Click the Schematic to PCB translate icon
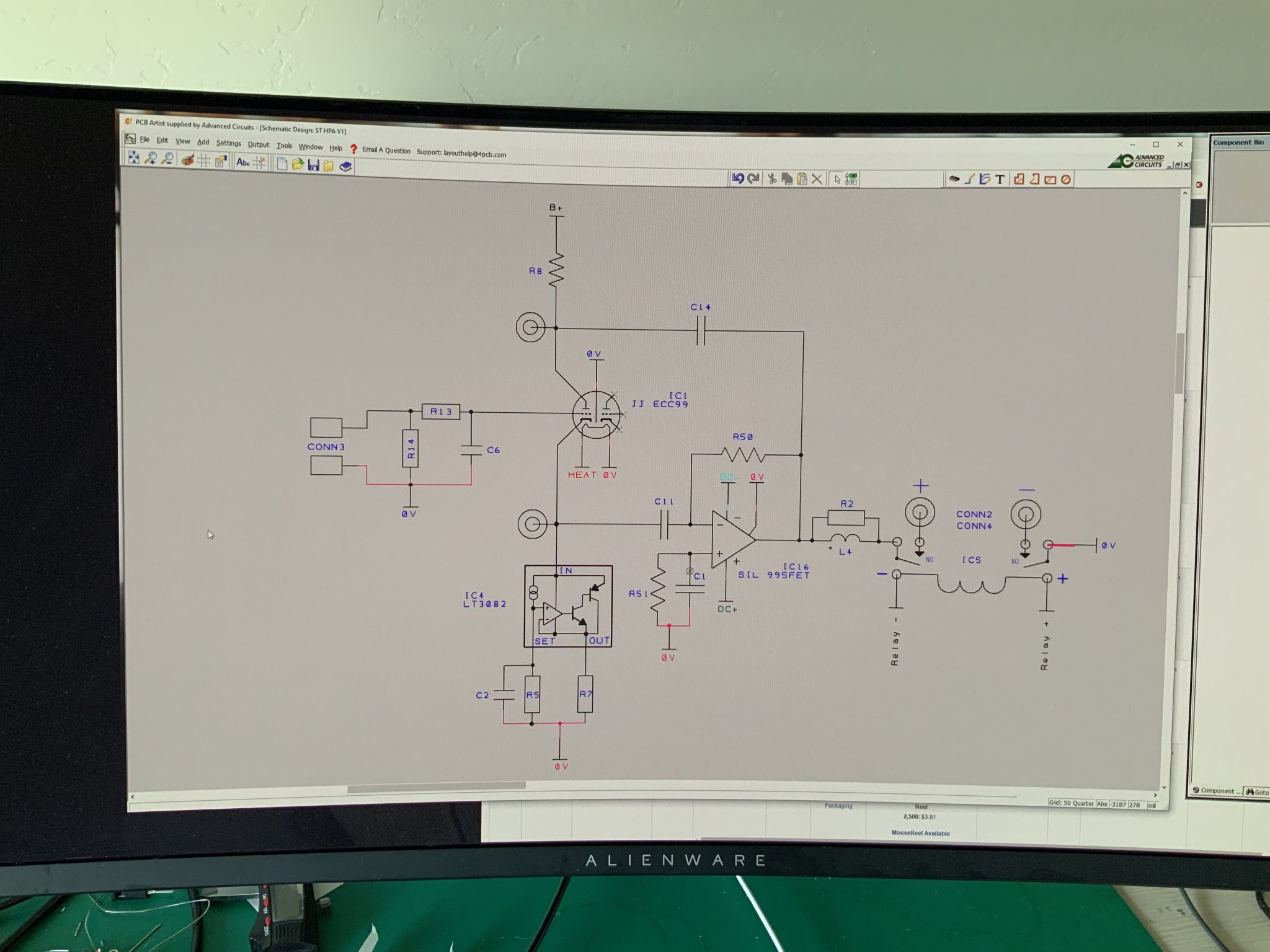 851,179
